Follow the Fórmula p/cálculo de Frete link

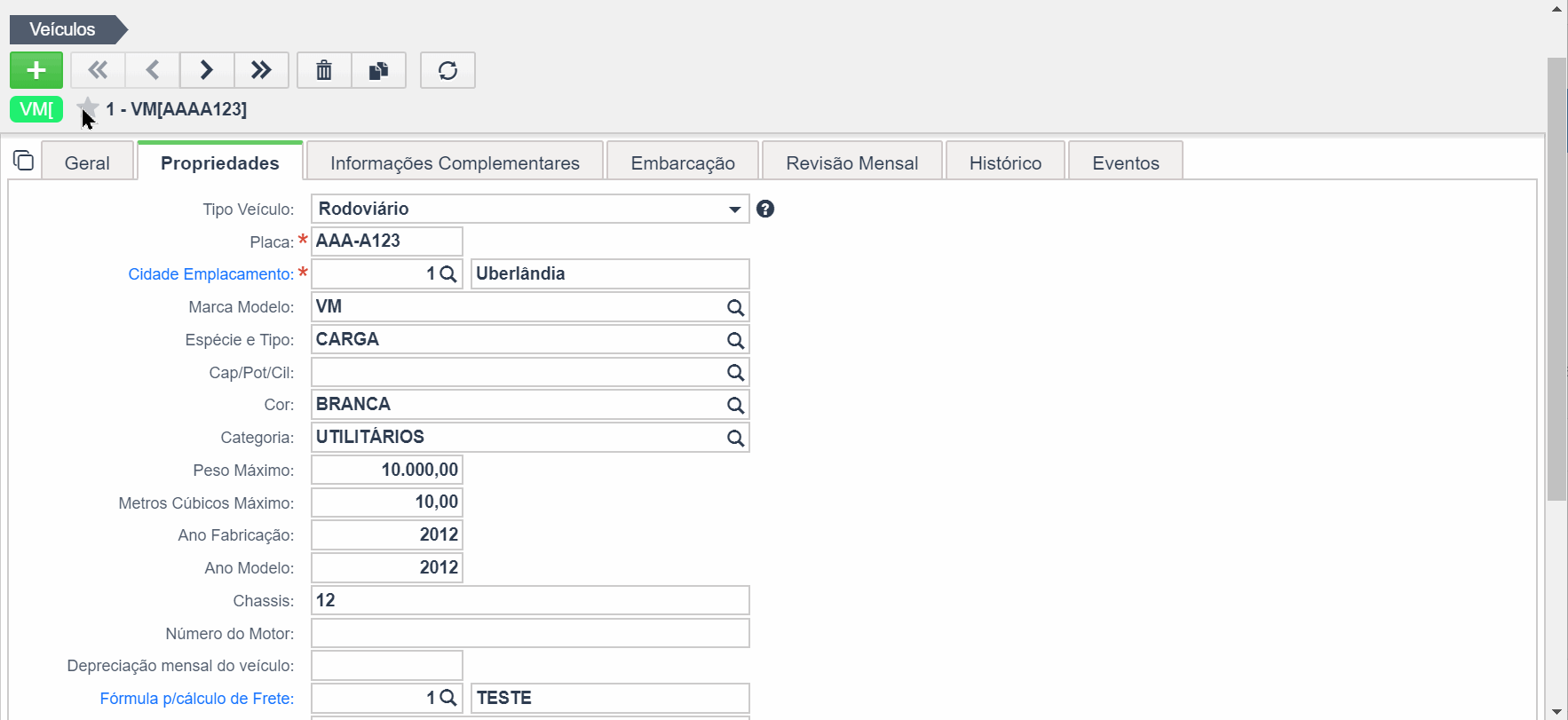pyautogui.click(x=197, y=699)
